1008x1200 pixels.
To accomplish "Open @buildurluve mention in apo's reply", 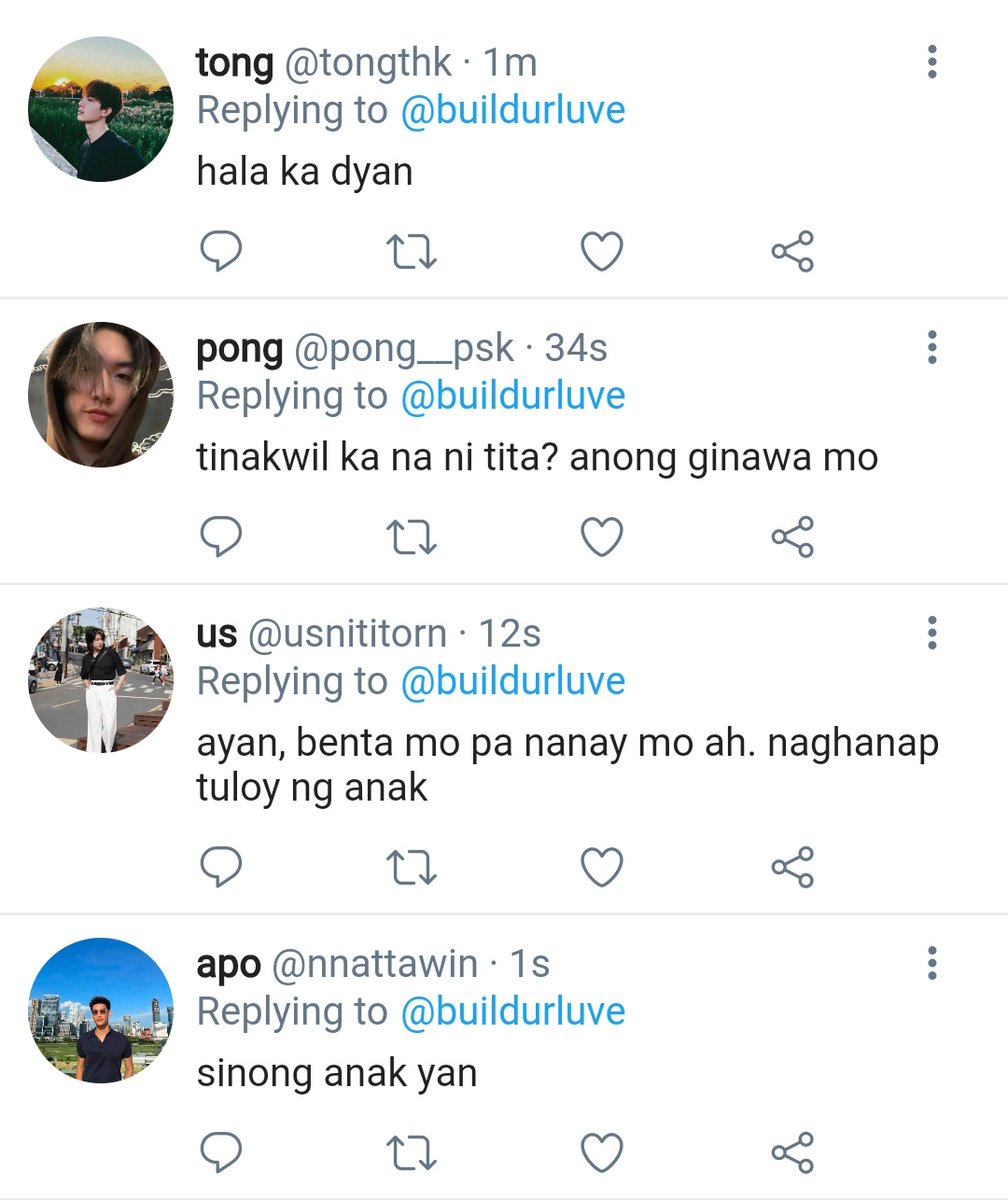I will coord(513,1011).
